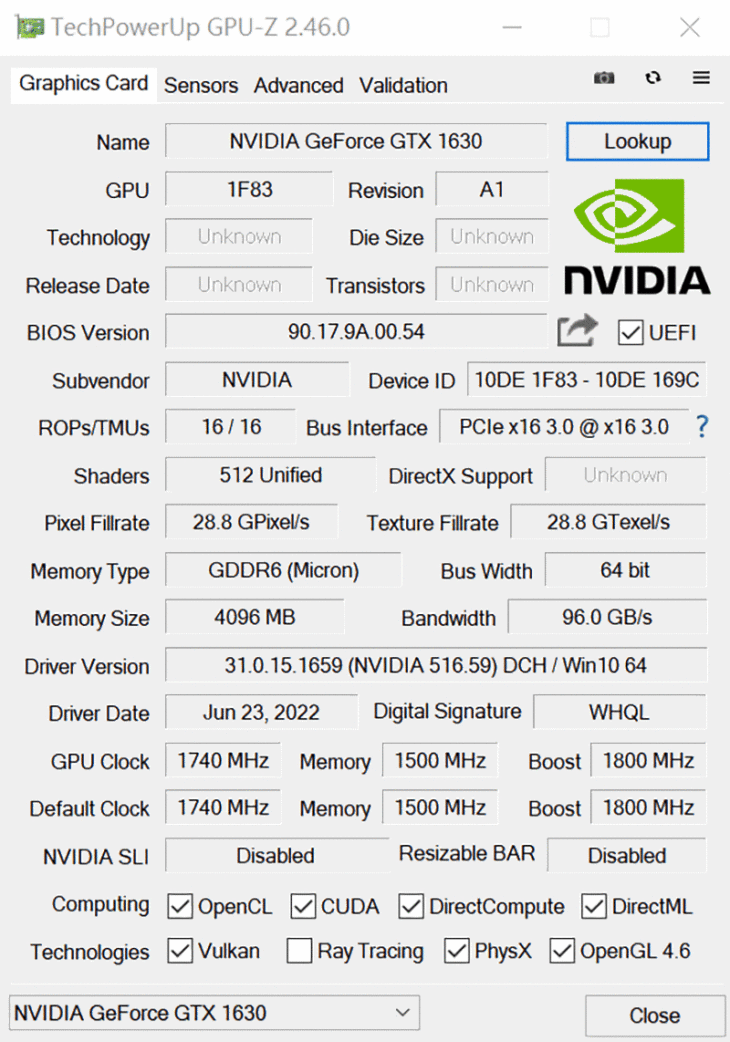The width and height of the screenshot is (730, 1042).
Task: Open the Advanced tab
Action: (x=298, y=85)
